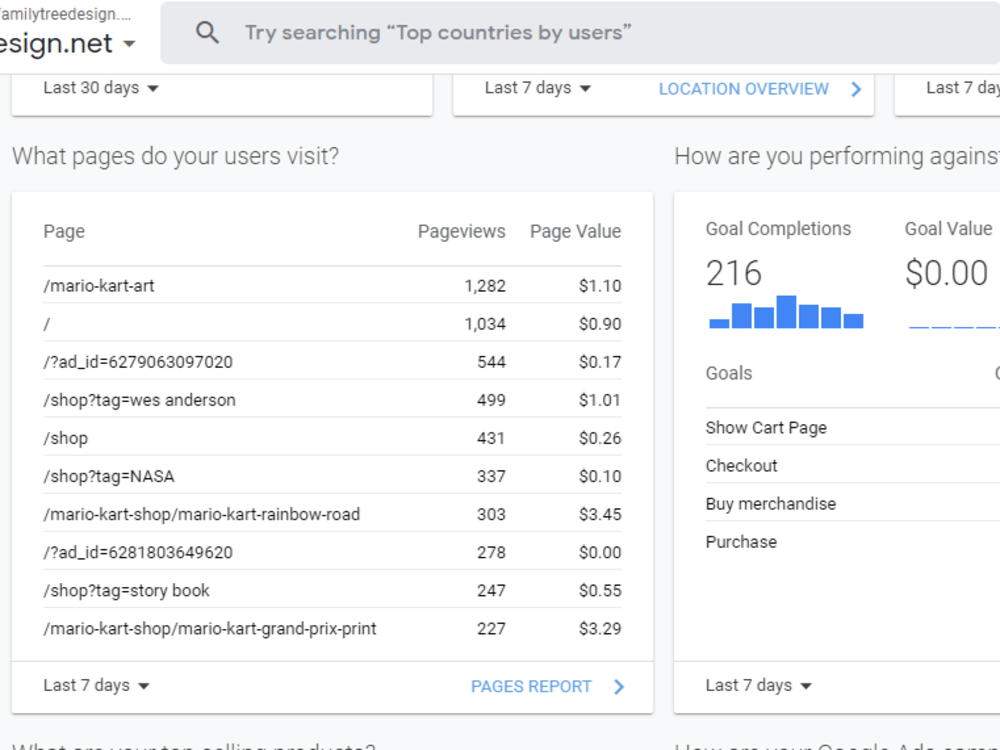Click the magnifying glass search icon
Viewport: 1000px width, 750px height.
click(207, 32)
